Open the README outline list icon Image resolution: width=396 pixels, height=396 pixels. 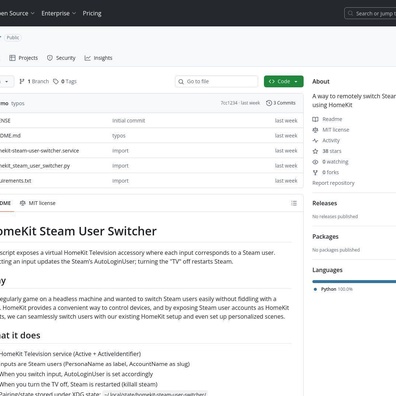[x=294, y=203]
